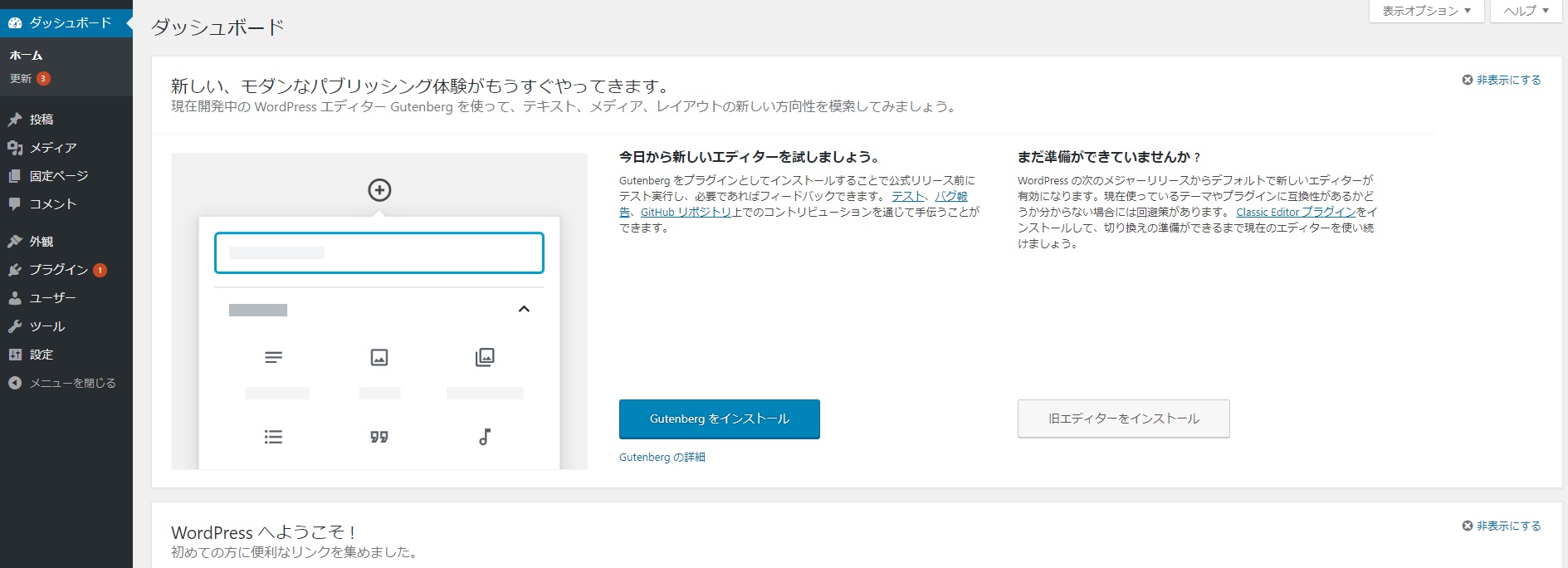Select the プラグイン plug icon
The height and width of the screenshot is (568, 1568).
tap(15, 270)
